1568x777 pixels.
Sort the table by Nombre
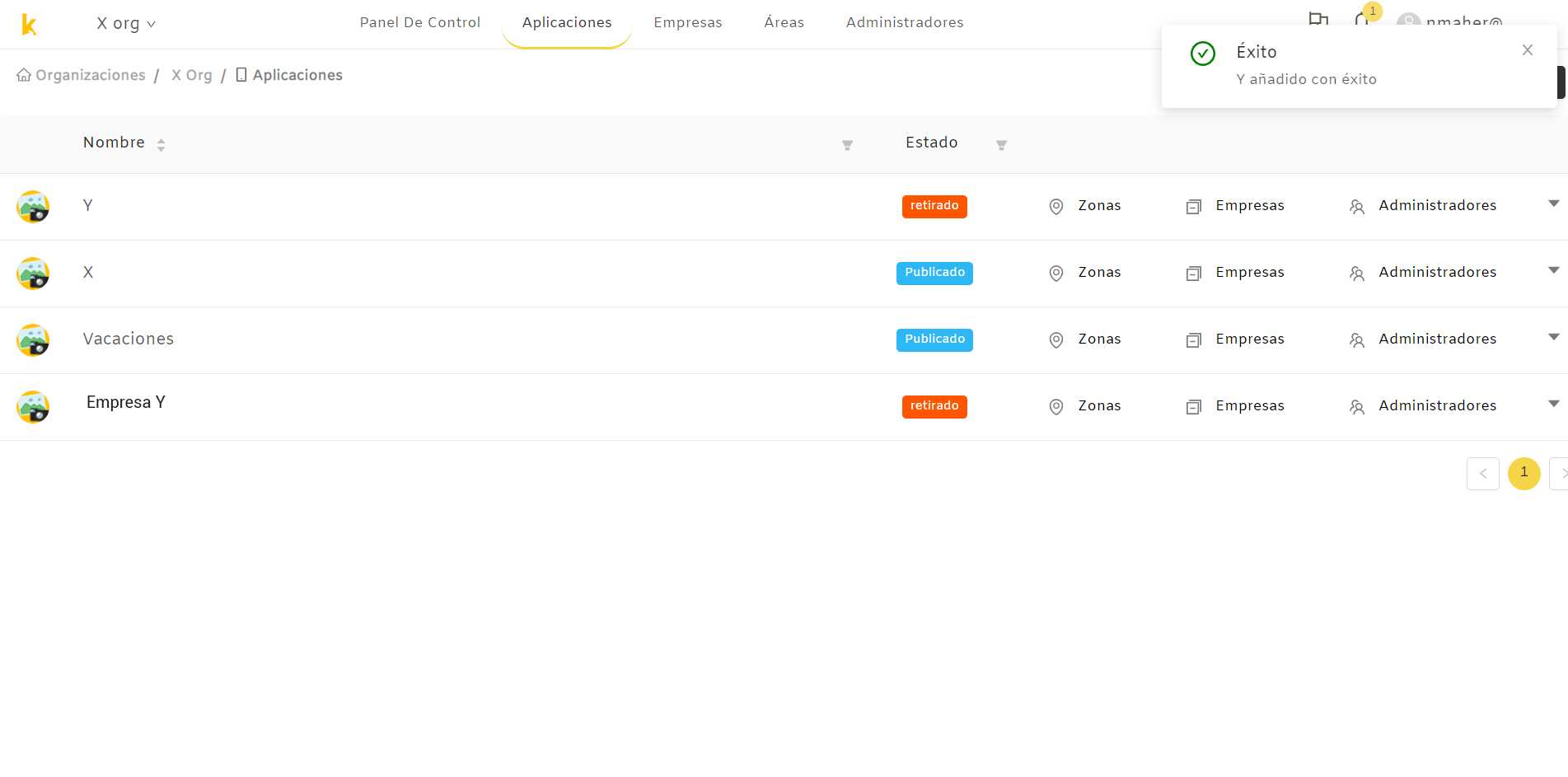point(161,145)
